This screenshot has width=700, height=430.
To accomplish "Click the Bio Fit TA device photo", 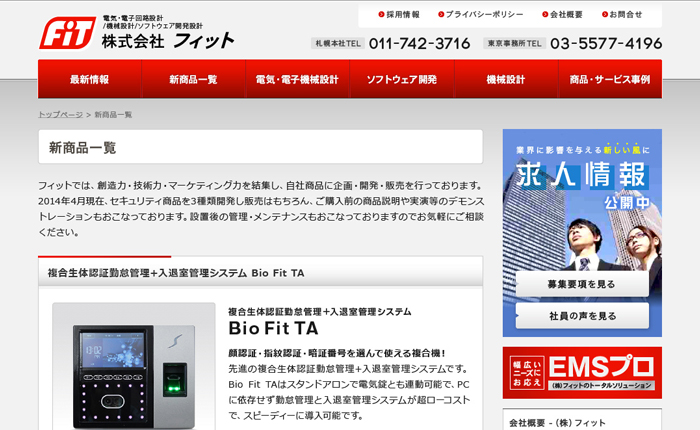I will tap(134, 366).
